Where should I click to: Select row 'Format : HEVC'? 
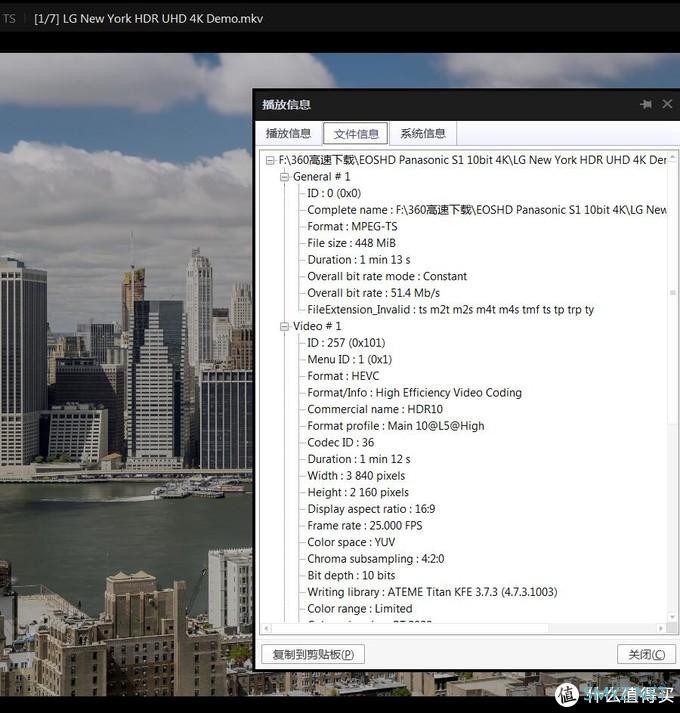tap(343, 376)
